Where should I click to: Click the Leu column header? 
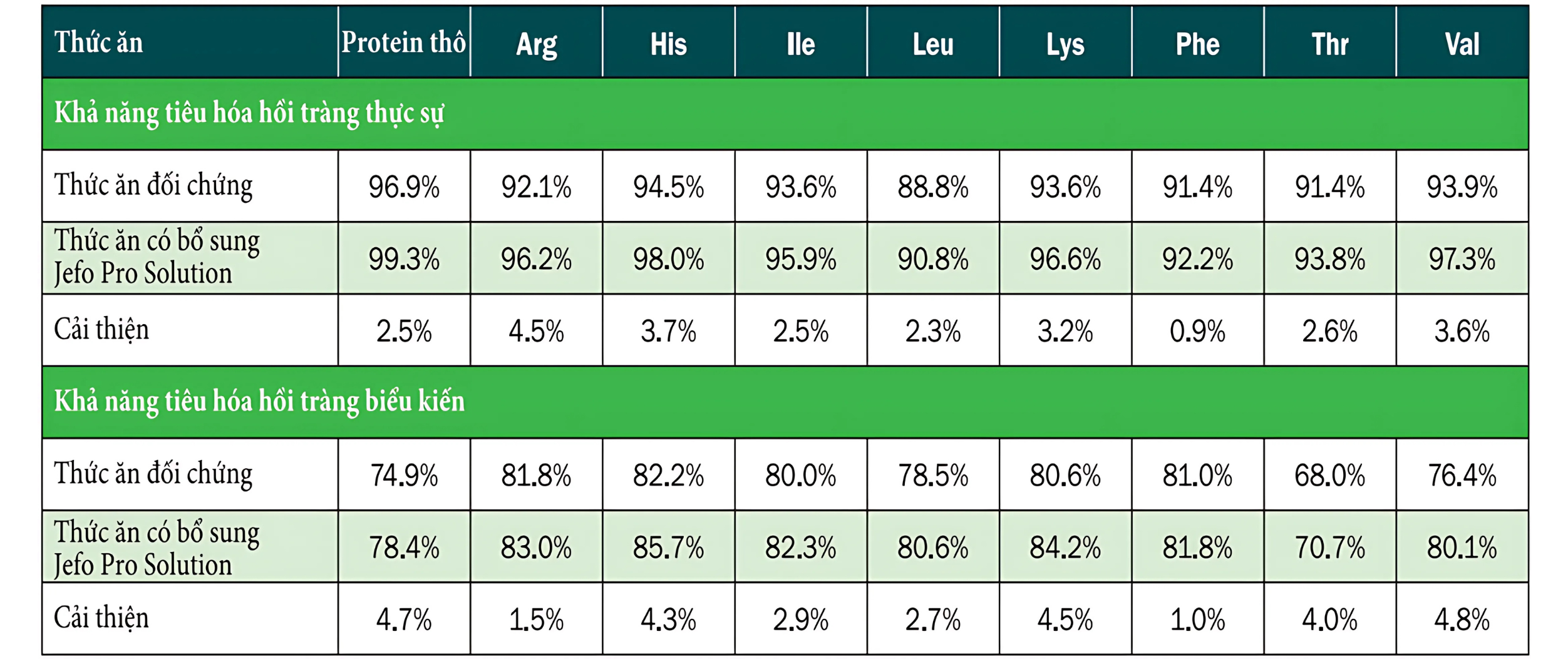[932, 44]
